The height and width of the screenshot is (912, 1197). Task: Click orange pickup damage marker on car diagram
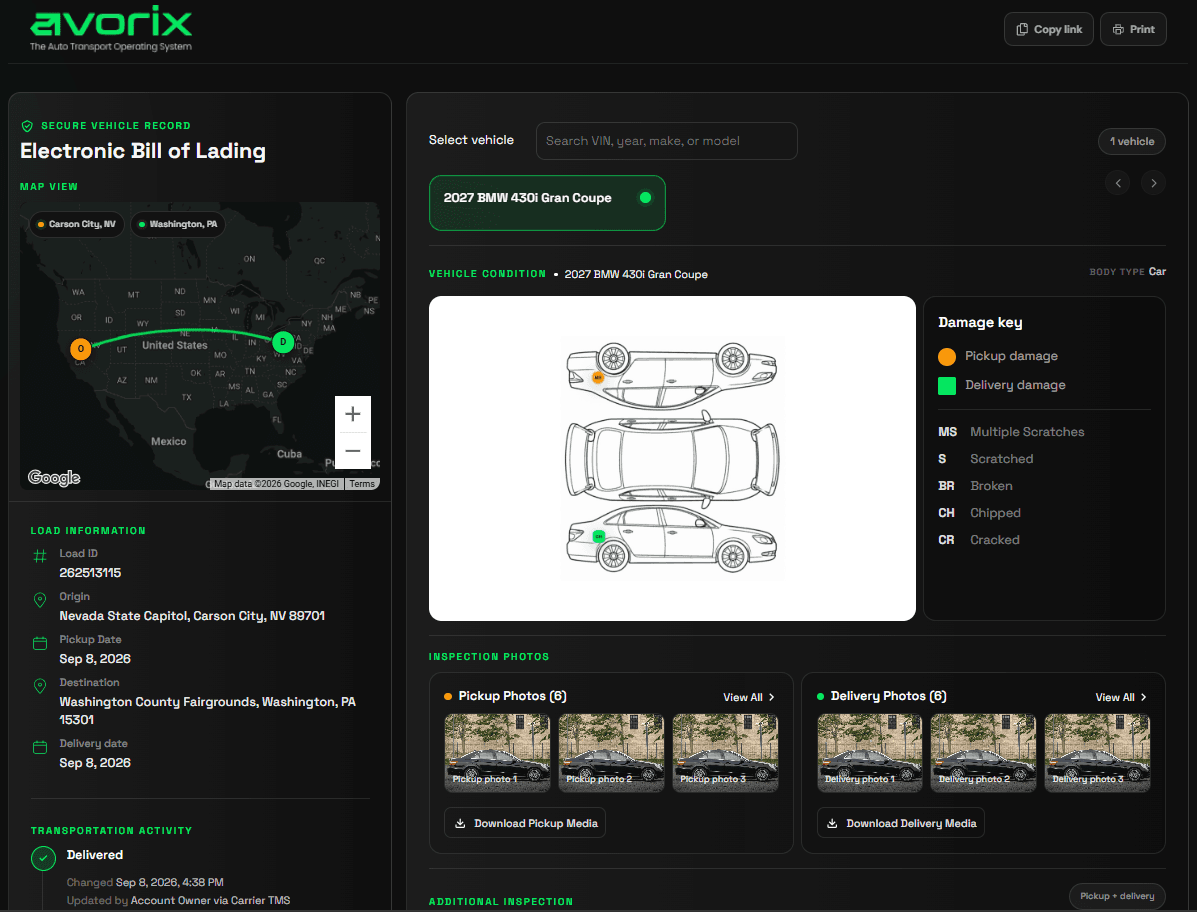[598, 377]
